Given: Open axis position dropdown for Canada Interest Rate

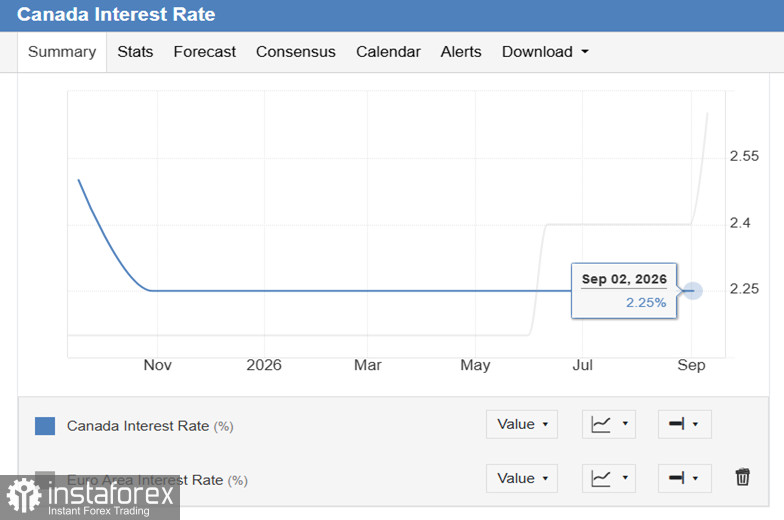Looking at the screenshot, I should 684,424.
